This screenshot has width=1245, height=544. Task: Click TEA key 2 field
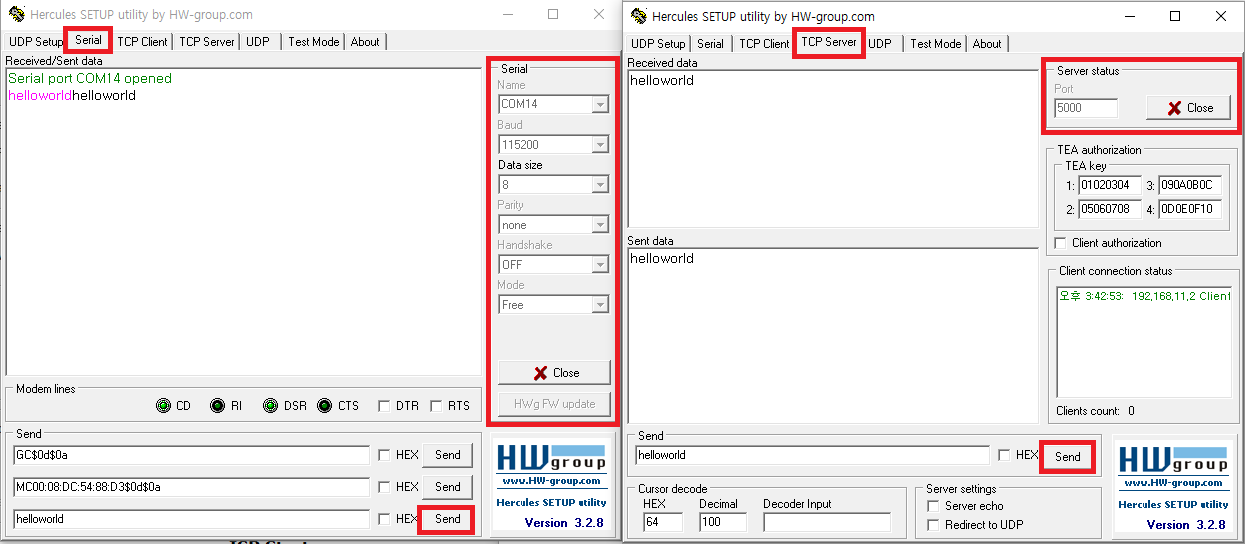1108,209
